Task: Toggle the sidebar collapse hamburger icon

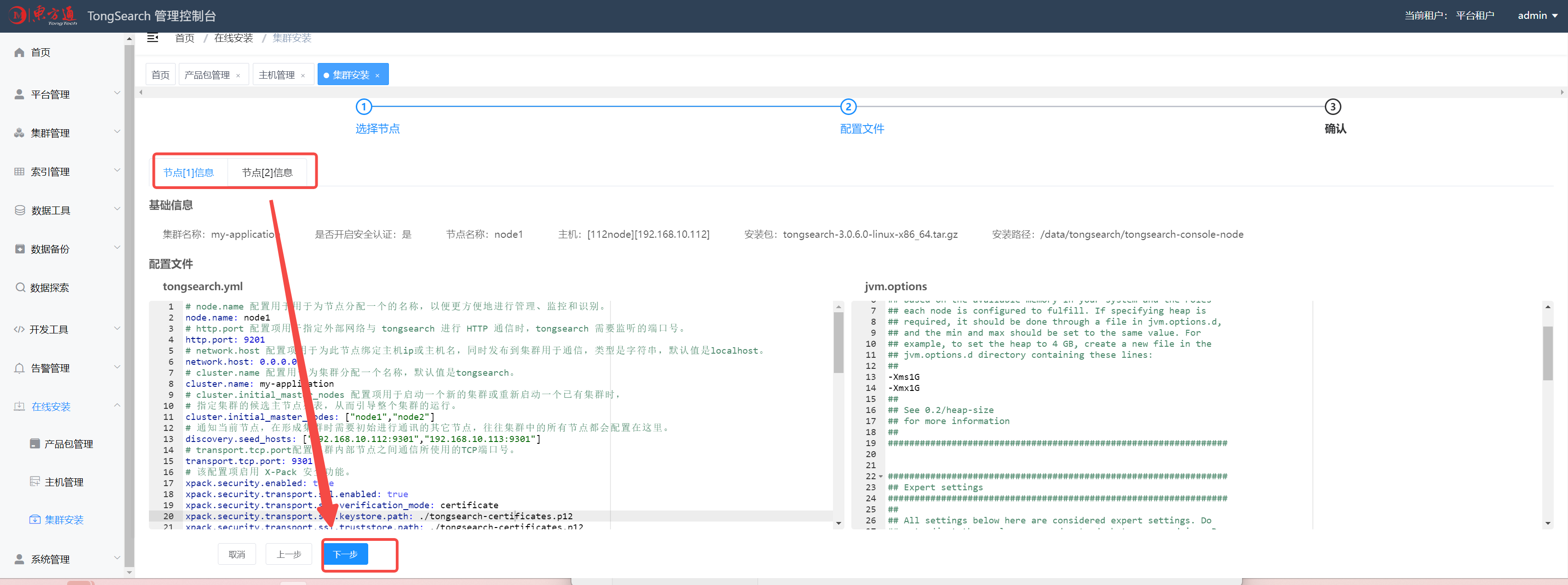Action: tap(153, 38)
